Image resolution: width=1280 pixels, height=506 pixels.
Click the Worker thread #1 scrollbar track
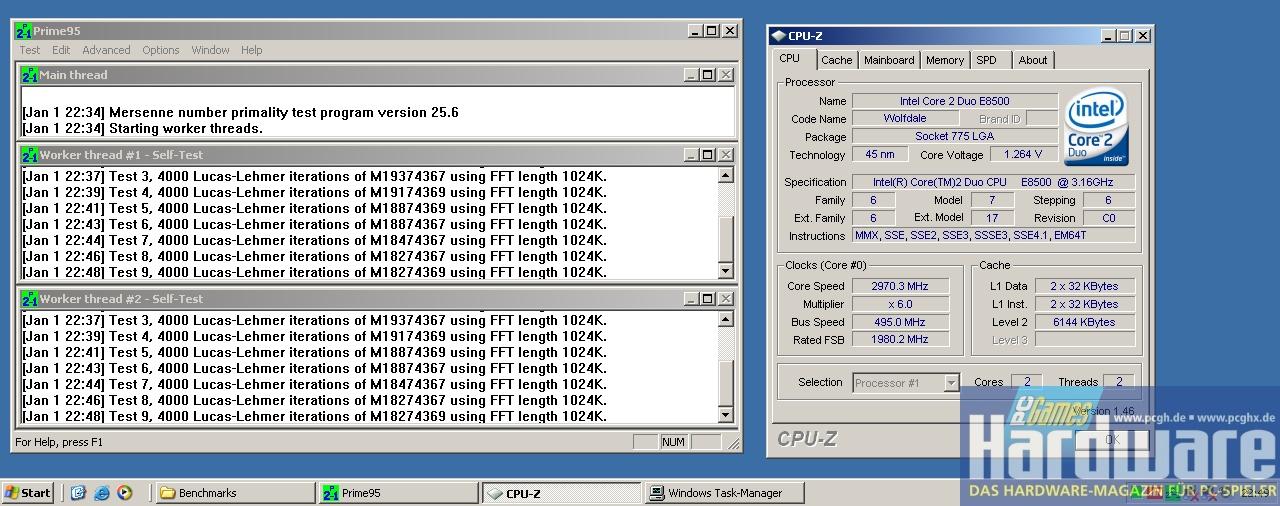[726, 223]
